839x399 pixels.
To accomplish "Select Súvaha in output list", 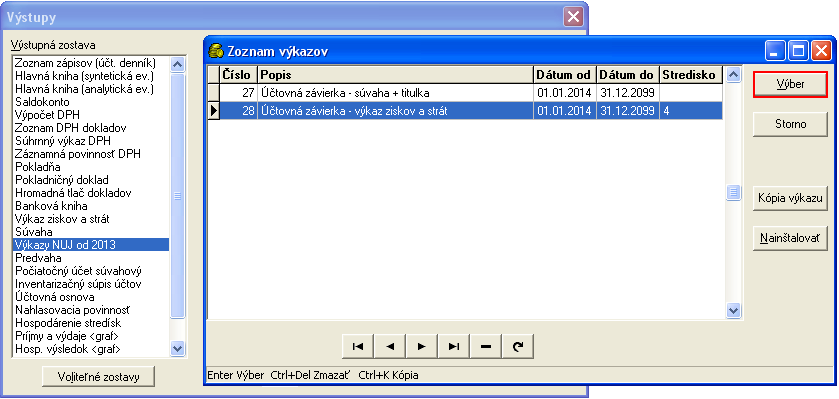I will click(91, 232).
